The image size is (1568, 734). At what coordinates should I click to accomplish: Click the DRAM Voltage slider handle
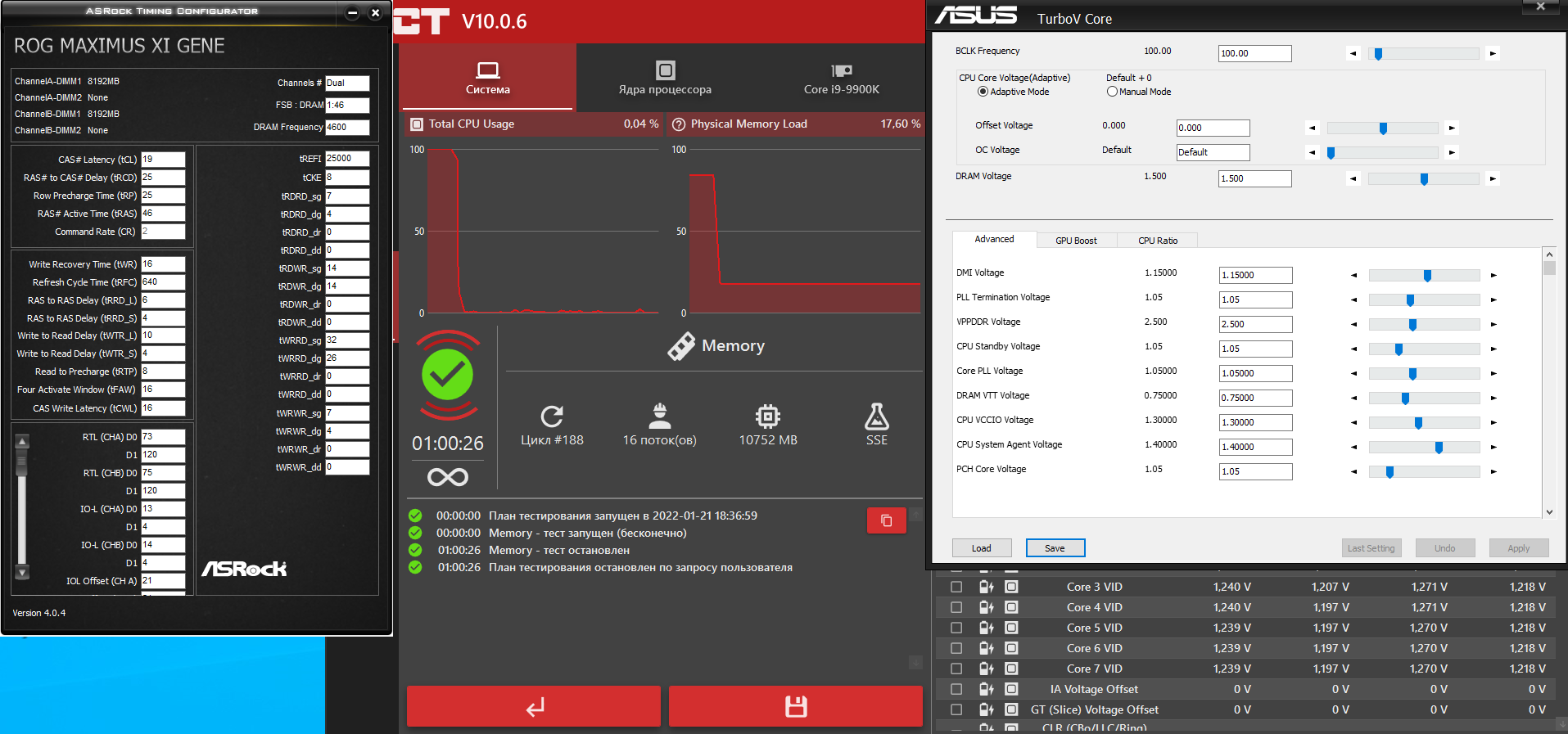pyautogui.click(x=1425, y=179)
